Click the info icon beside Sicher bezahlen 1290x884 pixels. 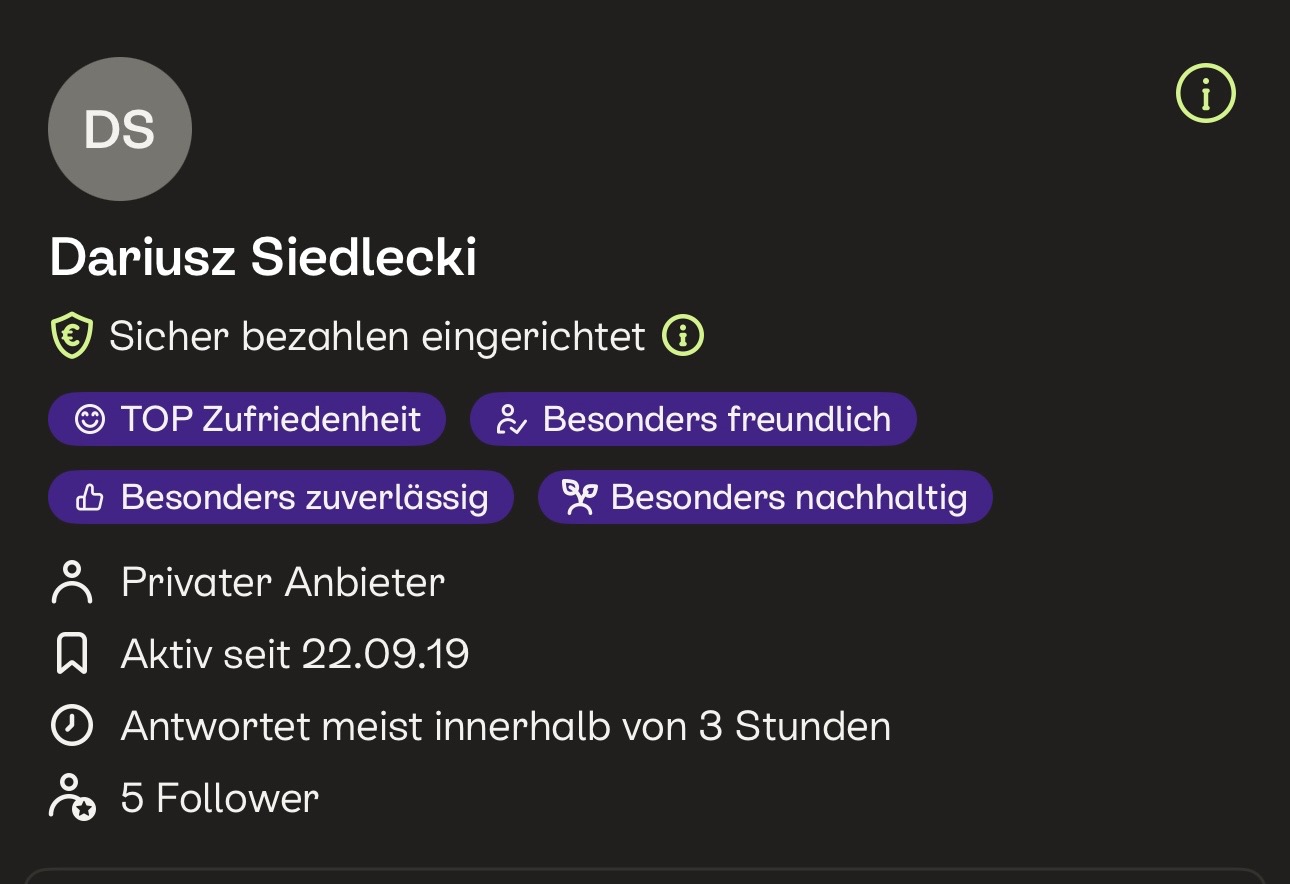pos(683,336)
